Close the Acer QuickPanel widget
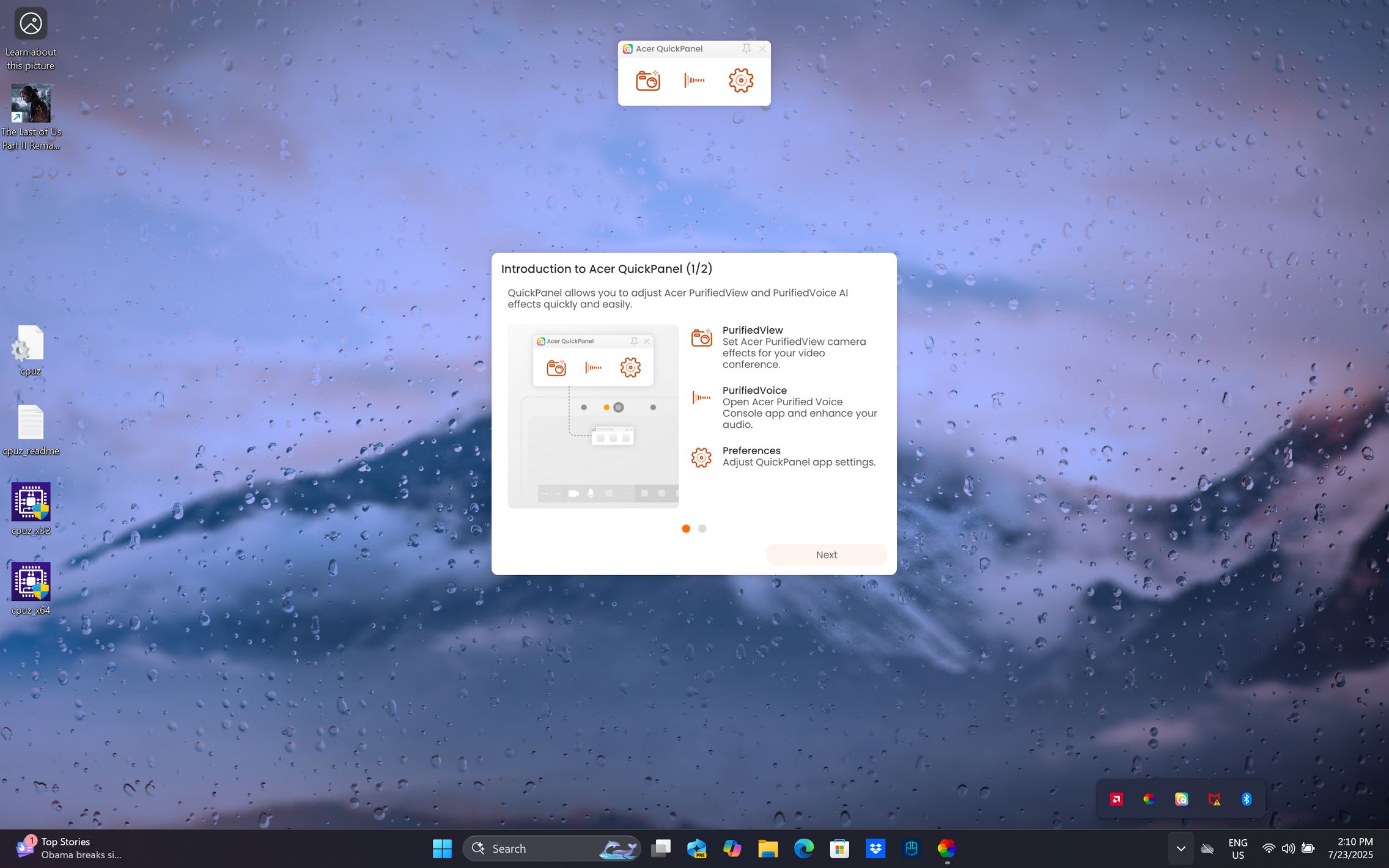 (762, 49)
